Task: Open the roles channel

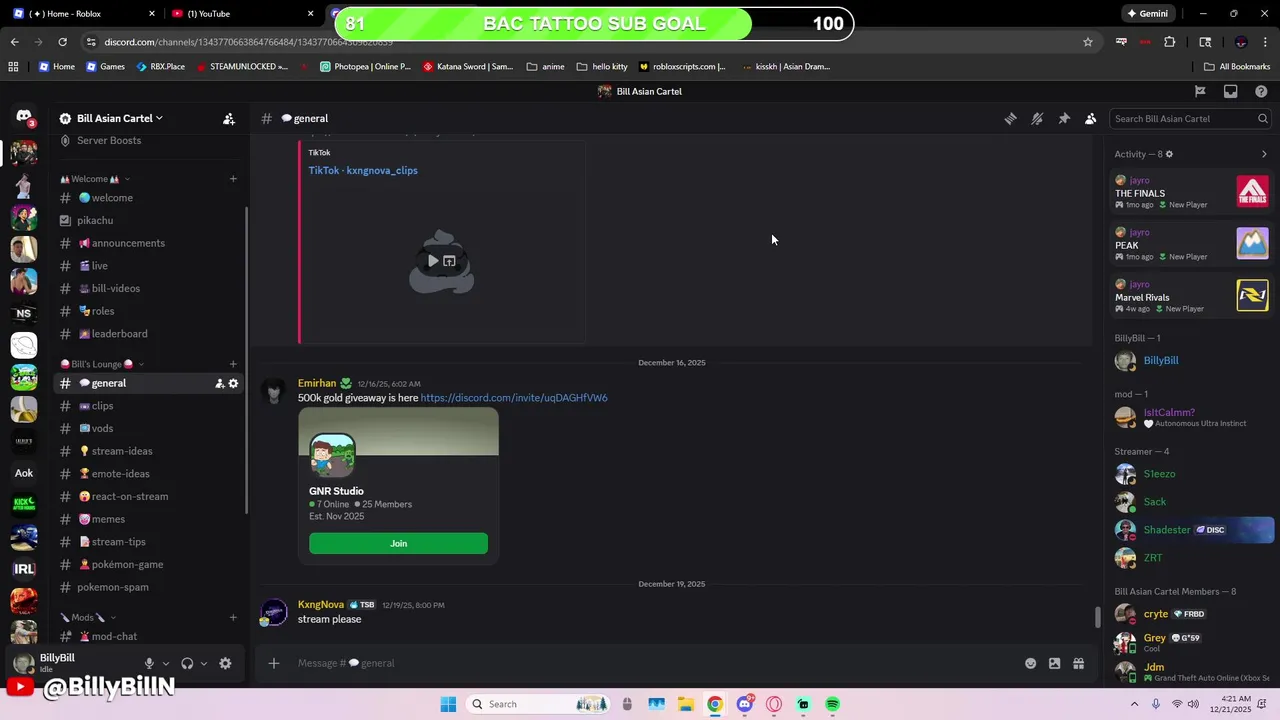Action: coord(148,311)
